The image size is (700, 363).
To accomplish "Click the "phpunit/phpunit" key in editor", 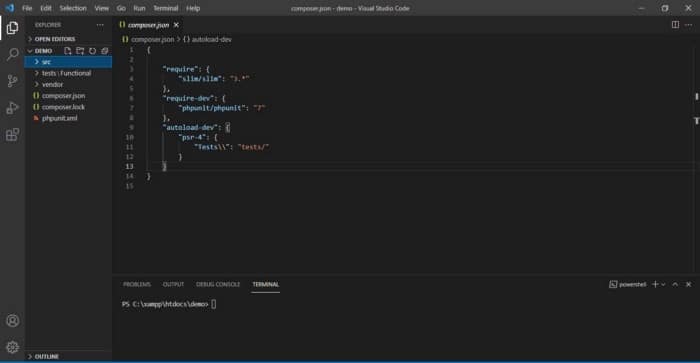I will tap(212, 108).
